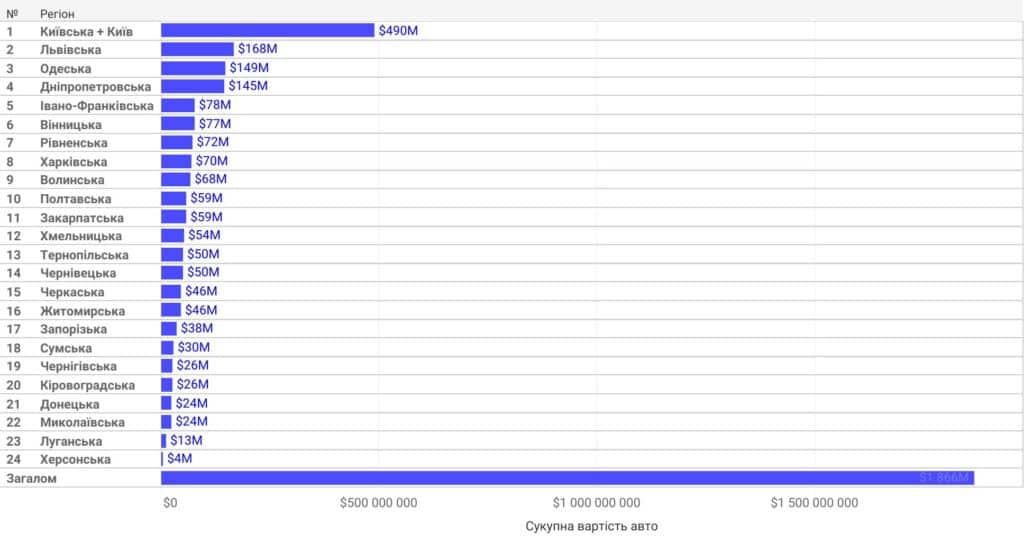This screenshot has width=1024, height=542.
Task: Click the Закарпатська $59M bar
Action: coord(174,217)
